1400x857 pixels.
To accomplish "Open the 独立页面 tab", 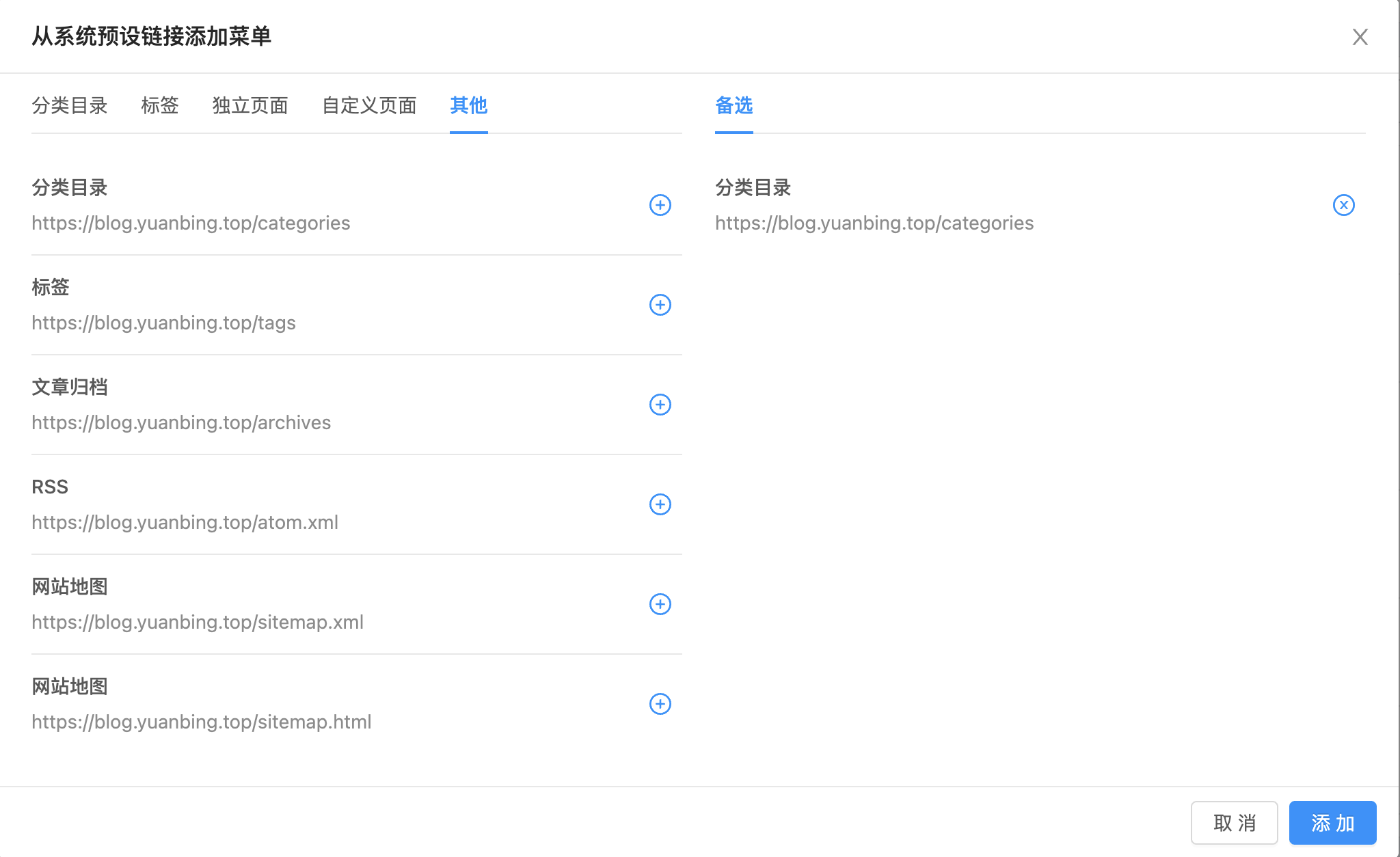I will [250, 106].
